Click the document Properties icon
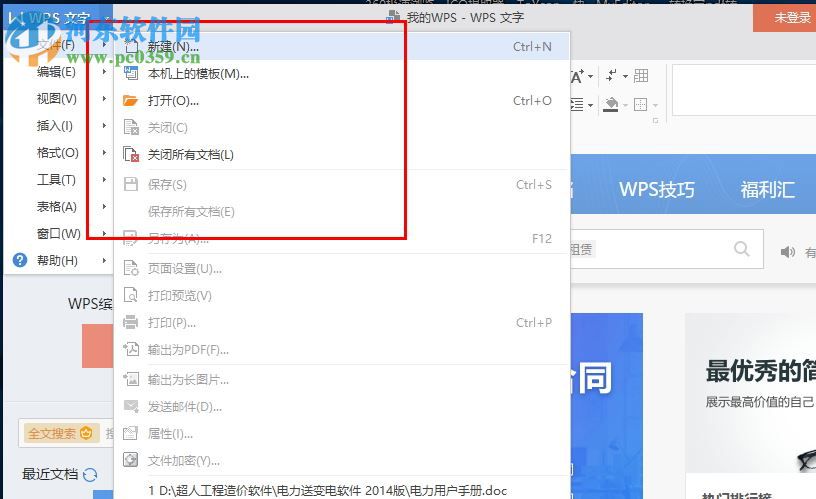 130,433
